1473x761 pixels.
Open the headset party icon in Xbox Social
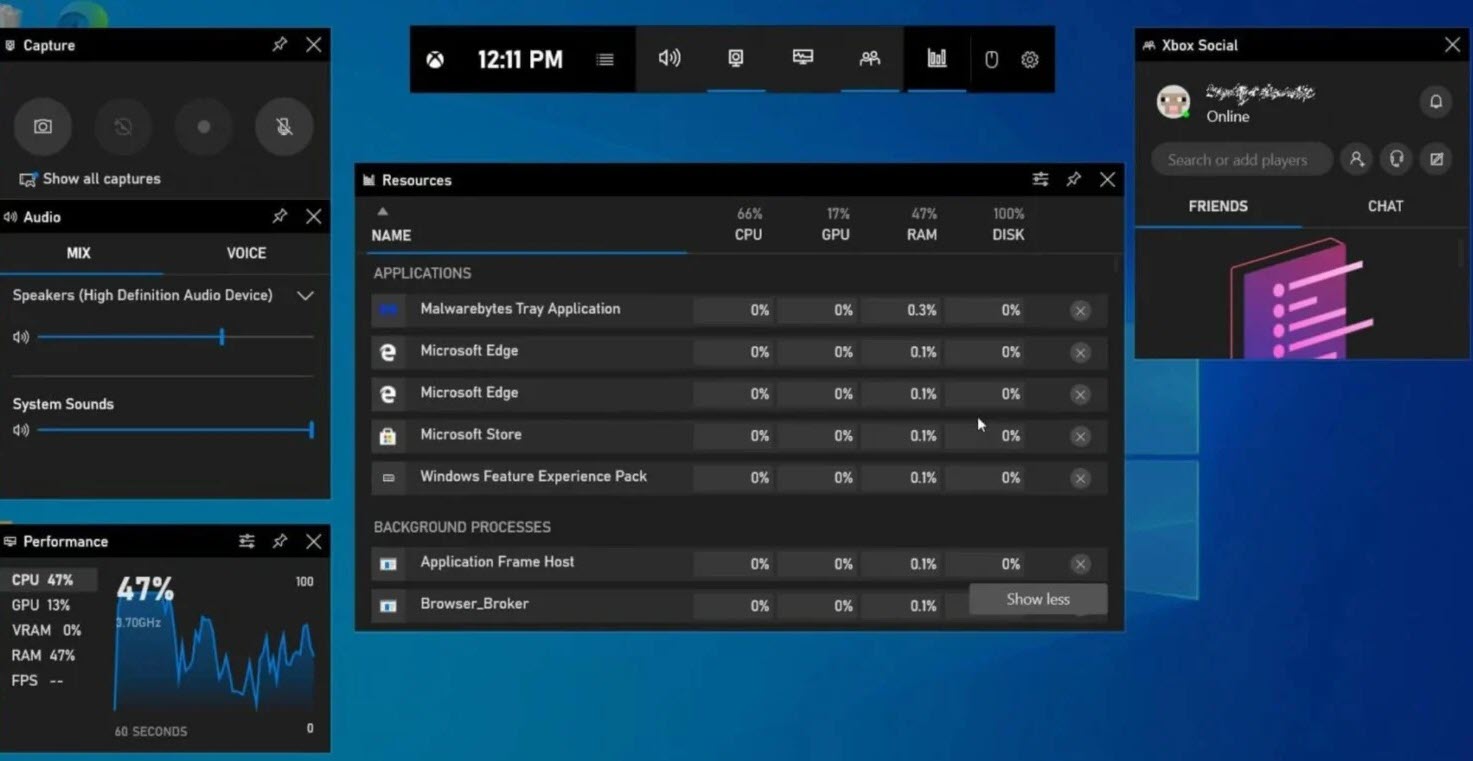tap(1397, 159)
